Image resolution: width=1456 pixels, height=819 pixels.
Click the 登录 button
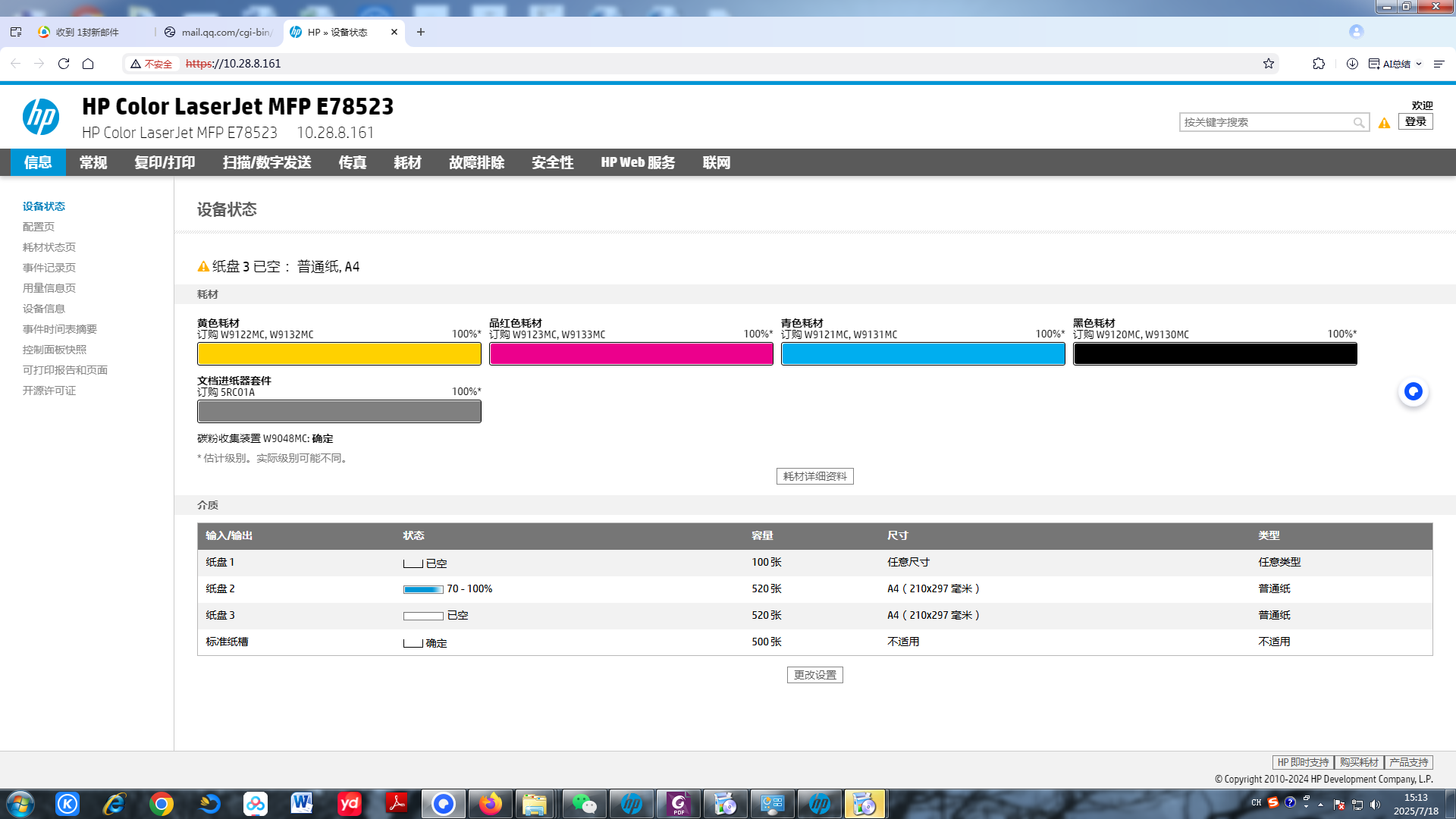pyautogui.click(x=1415, y=121)
